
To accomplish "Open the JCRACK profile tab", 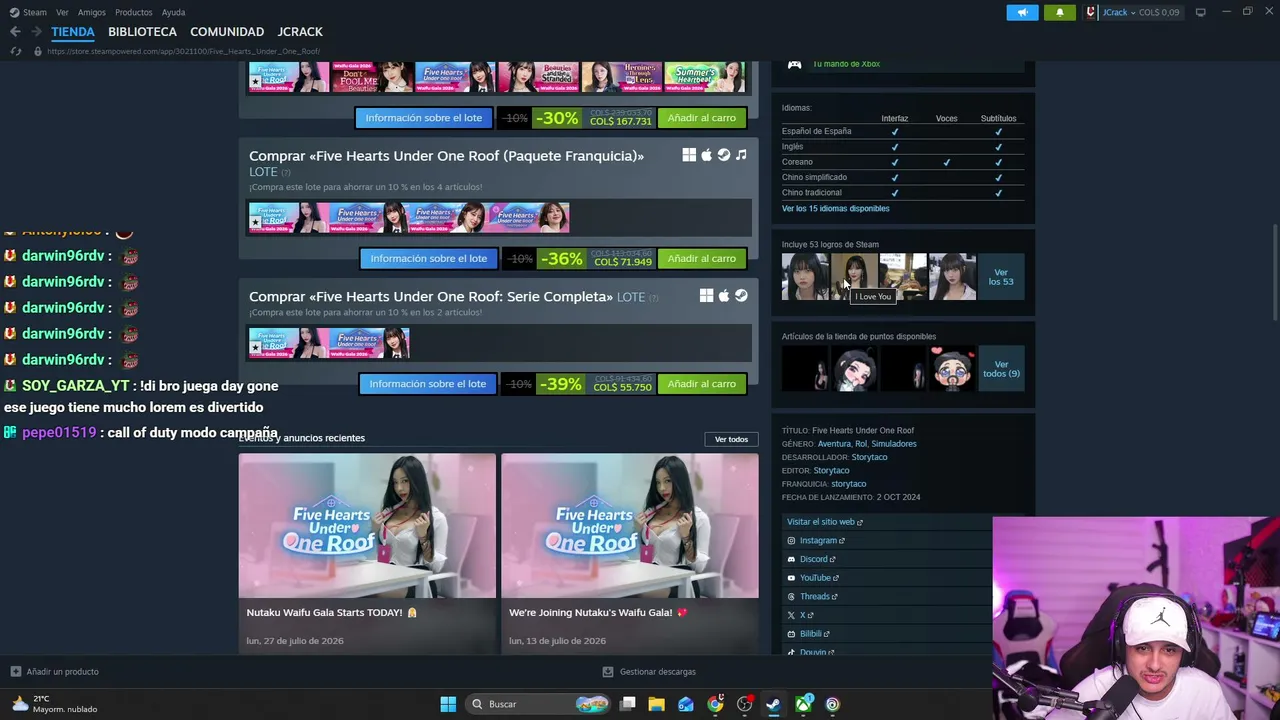I will [x=300, y=32].
